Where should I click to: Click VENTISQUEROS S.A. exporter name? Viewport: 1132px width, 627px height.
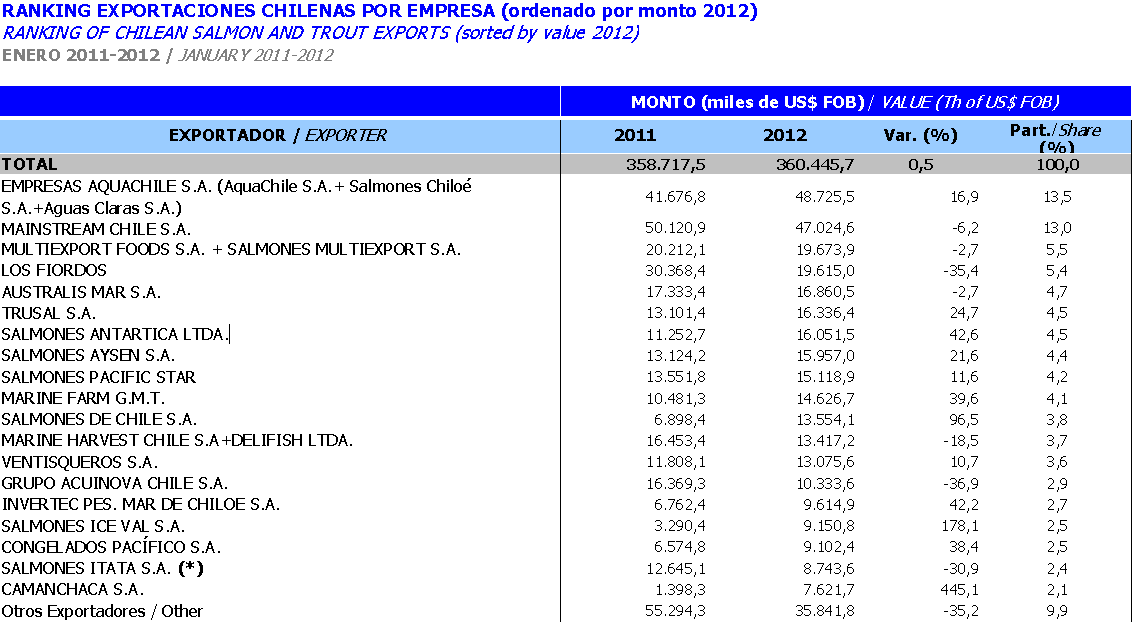point(79,462)
